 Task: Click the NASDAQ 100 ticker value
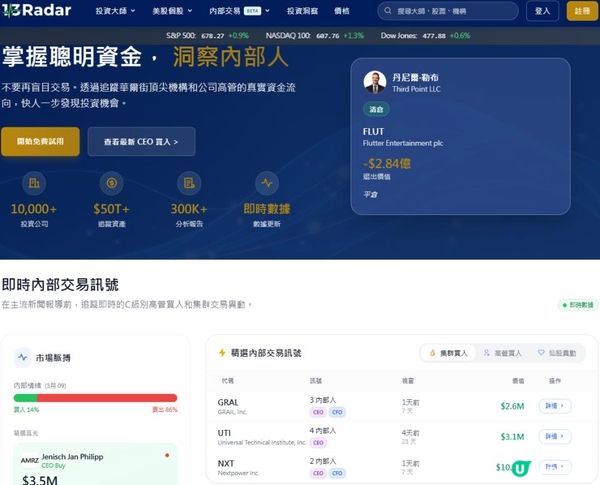pyautogui.click(x=328, y=36)
